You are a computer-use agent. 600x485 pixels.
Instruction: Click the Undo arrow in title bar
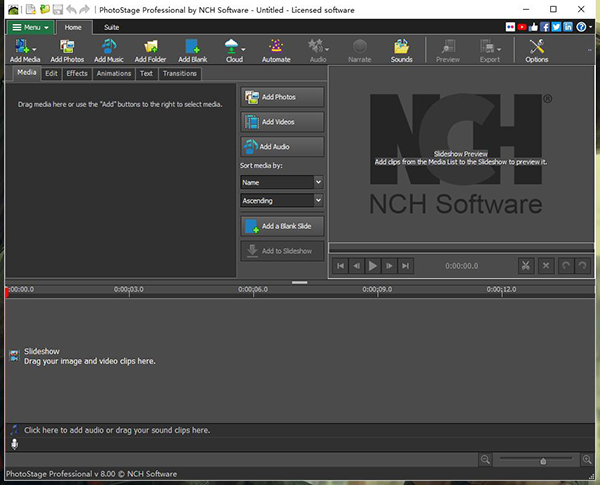point(71,9)
